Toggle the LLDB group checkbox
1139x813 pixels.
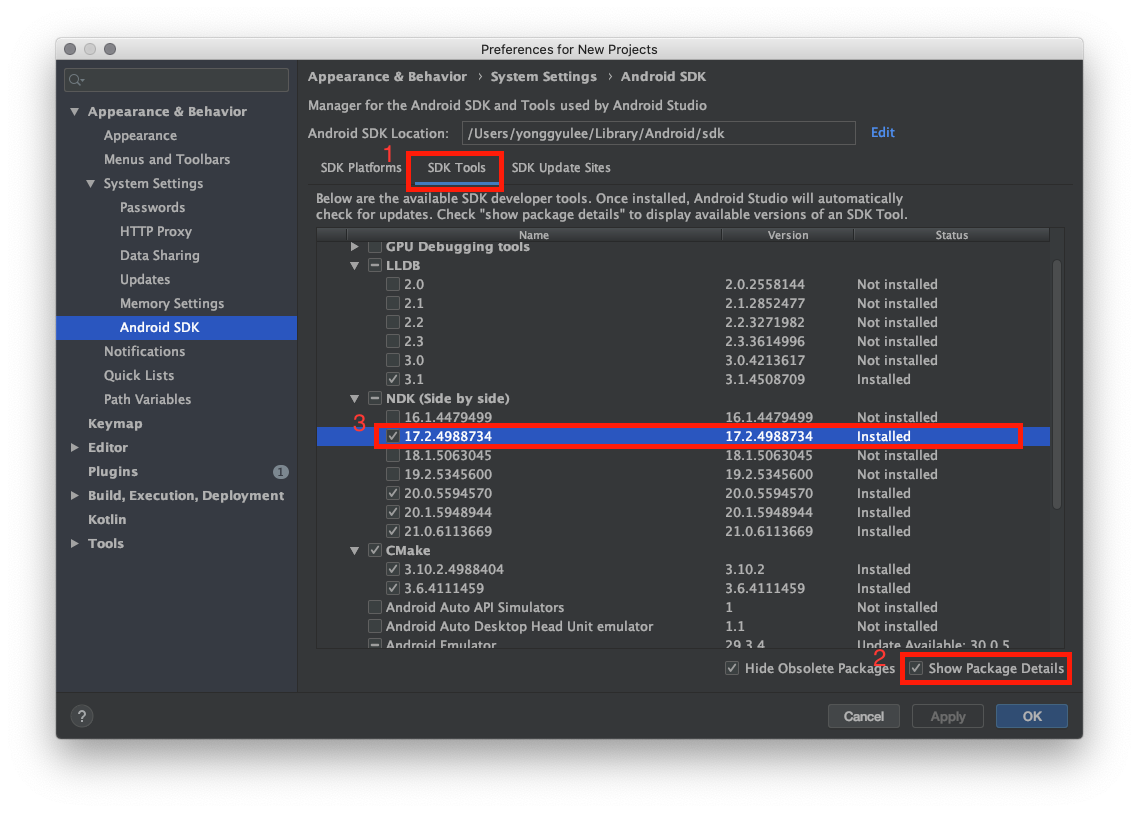(375, 265)
